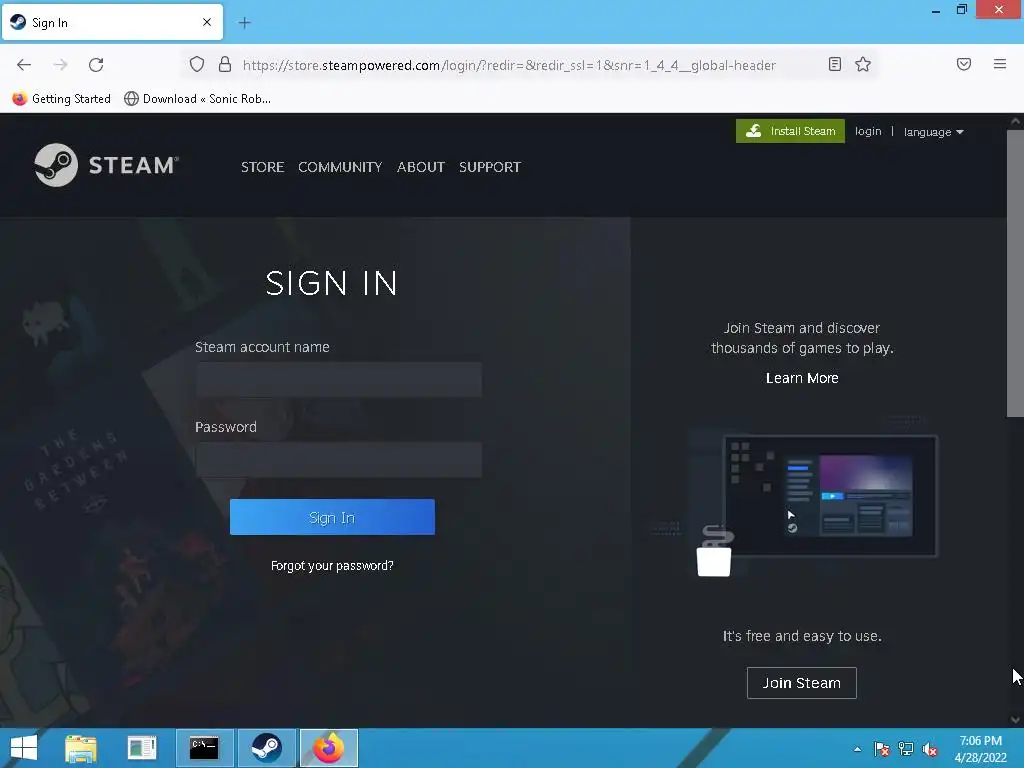Click the login link in the header
The height and width of the screenshot is (768, 1024).
coord(868,131)
